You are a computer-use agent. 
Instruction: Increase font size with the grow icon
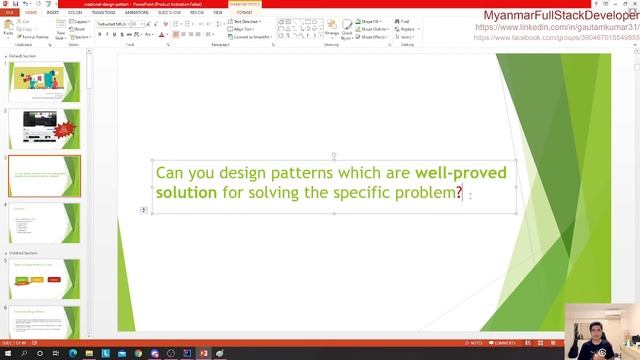coord(149,24)
